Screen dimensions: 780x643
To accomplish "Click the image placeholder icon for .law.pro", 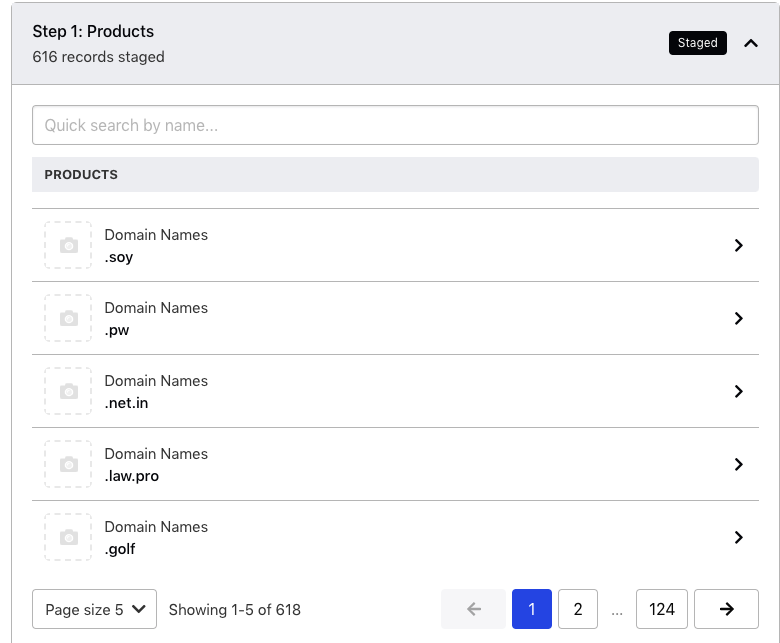I will point(68,464).
